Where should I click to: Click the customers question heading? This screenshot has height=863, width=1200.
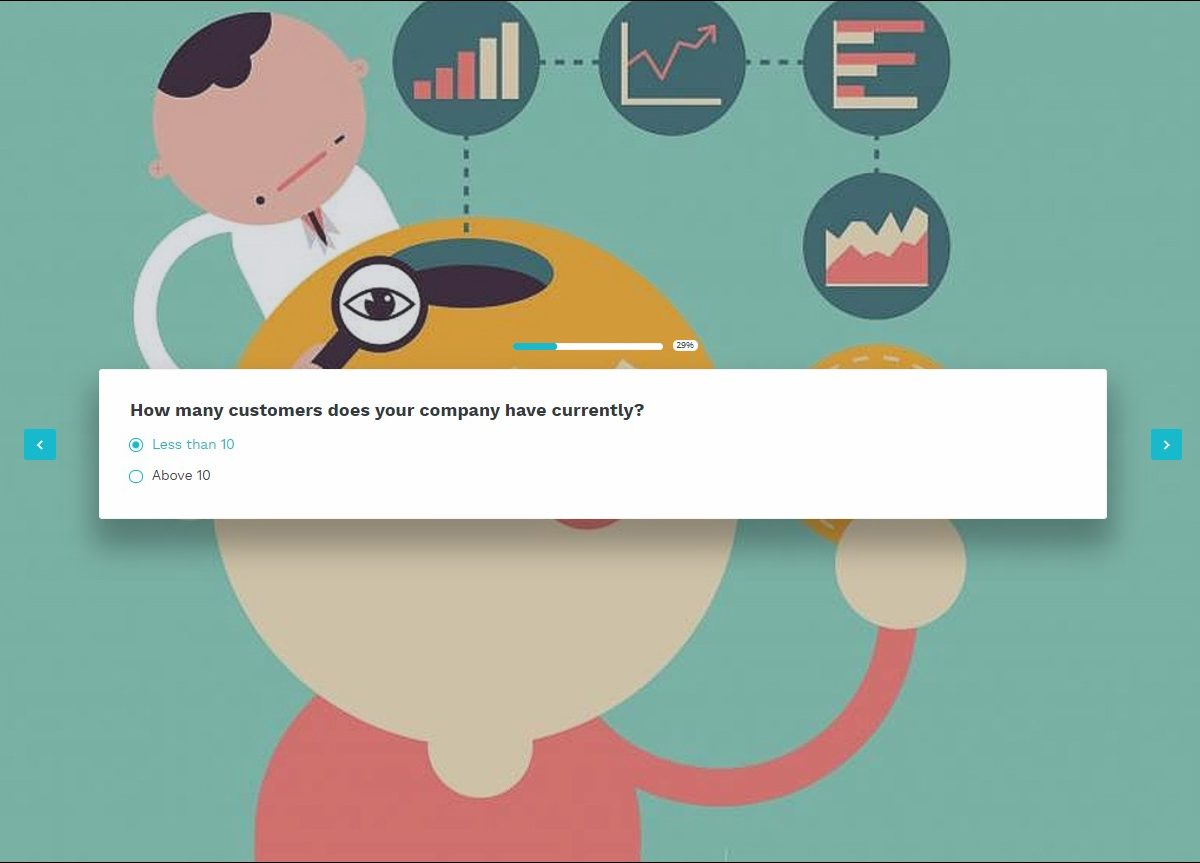tap(387, 410)
